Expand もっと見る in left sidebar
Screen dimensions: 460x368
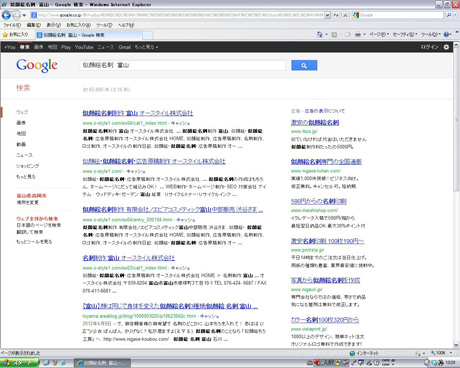(x=26, y=177)
